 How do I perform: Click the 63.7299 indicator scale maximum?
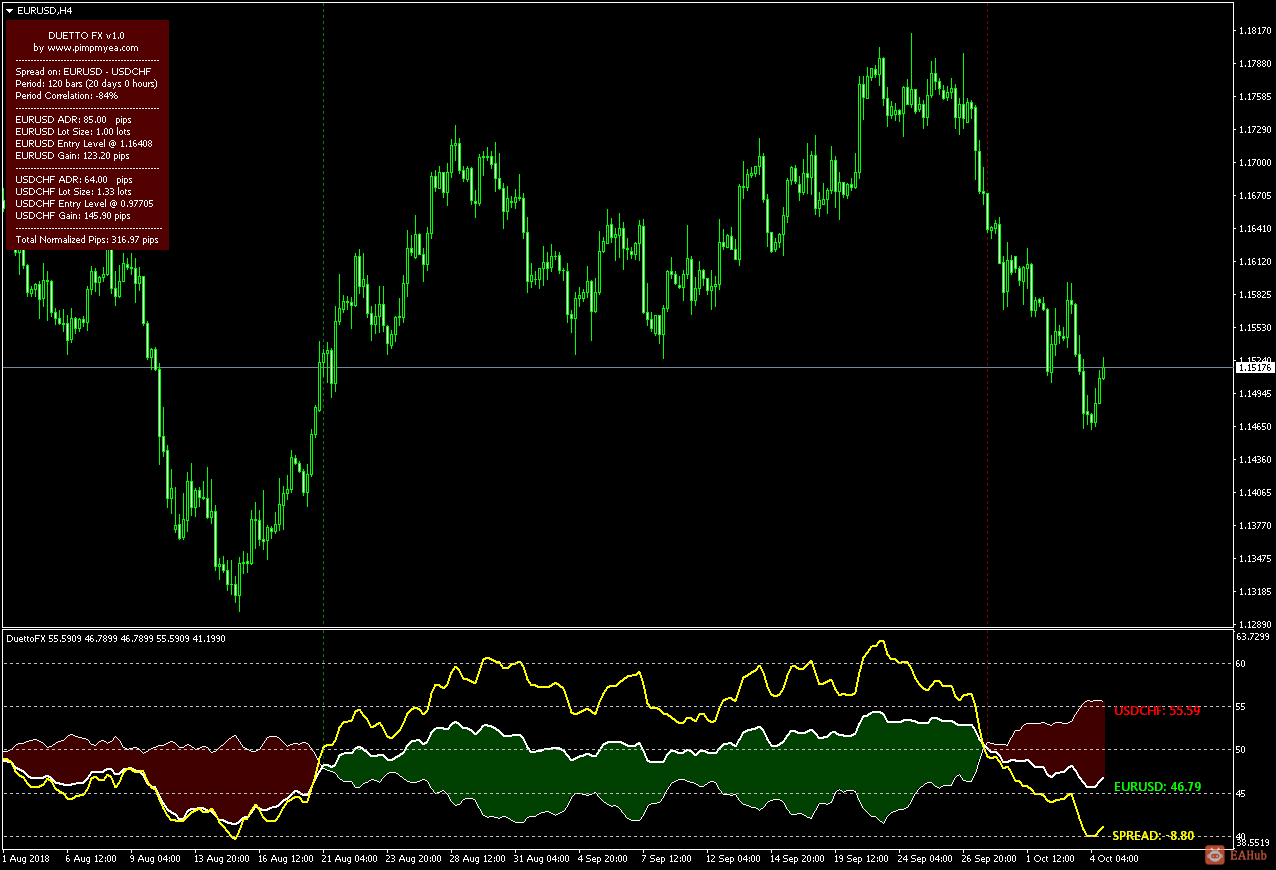point(1254,636)
